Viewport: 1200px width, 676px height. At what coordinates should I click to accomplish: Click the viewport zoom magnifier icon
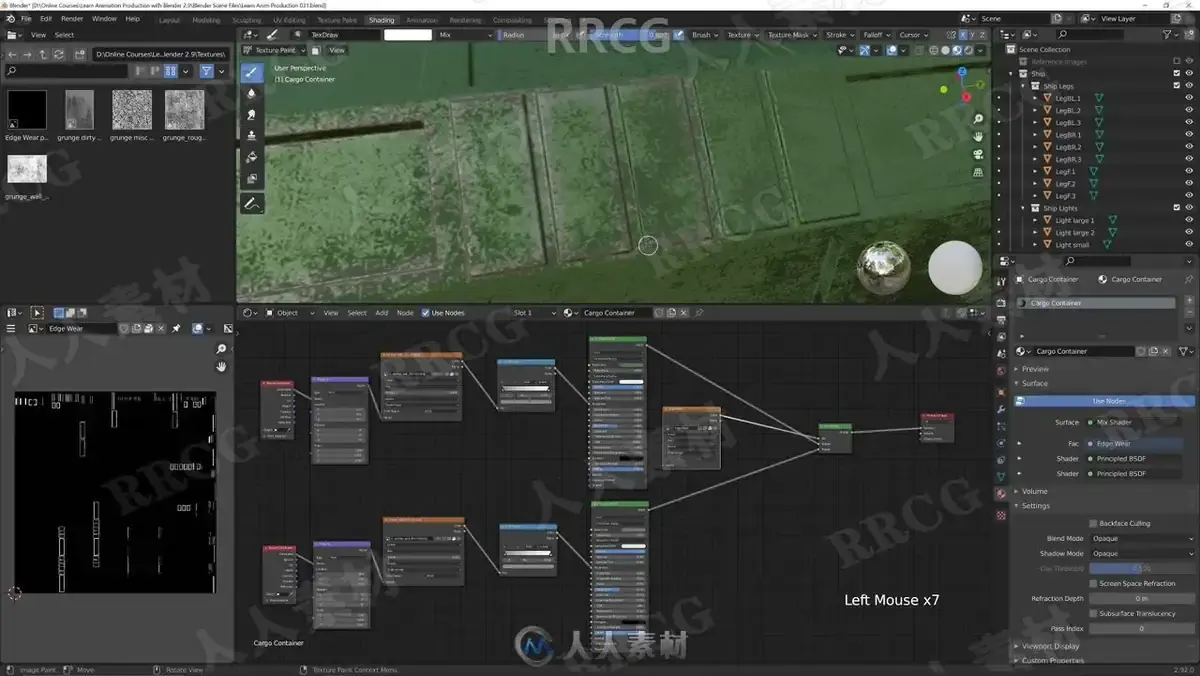(978, 119)
